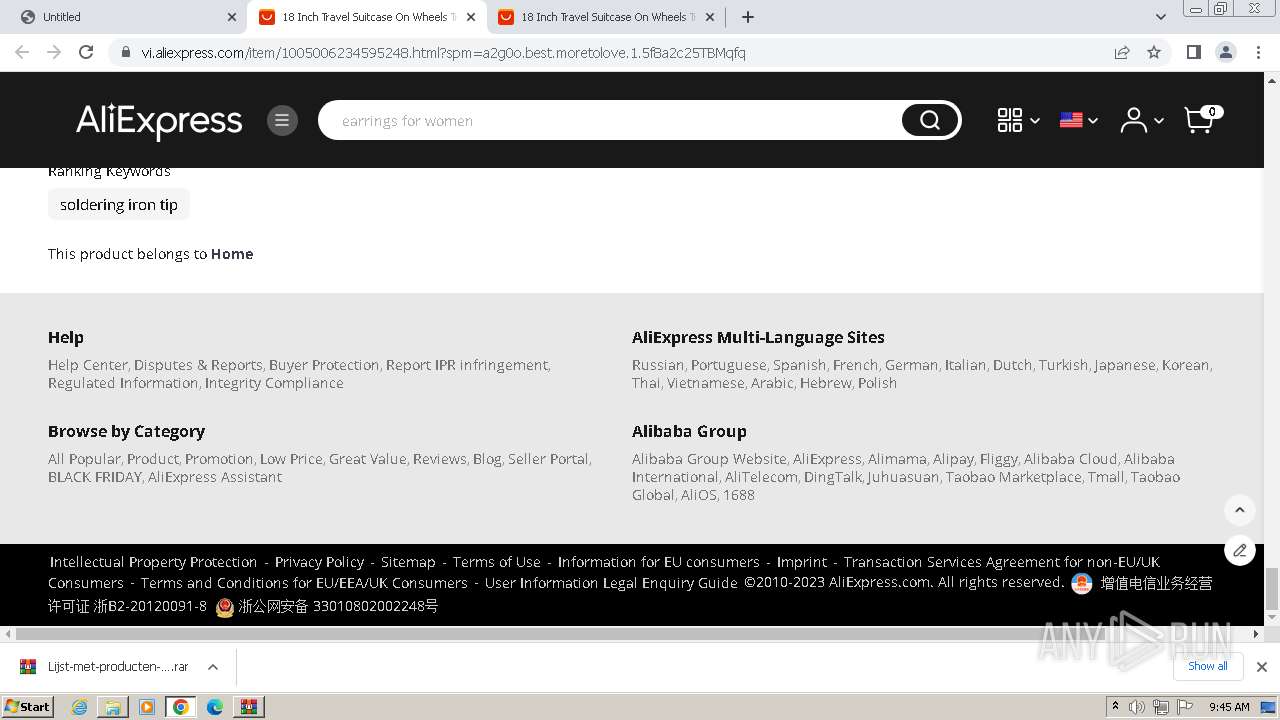Bookmark this page with the star icon
1280x720 pixels.
click(x=1154, y=52)
